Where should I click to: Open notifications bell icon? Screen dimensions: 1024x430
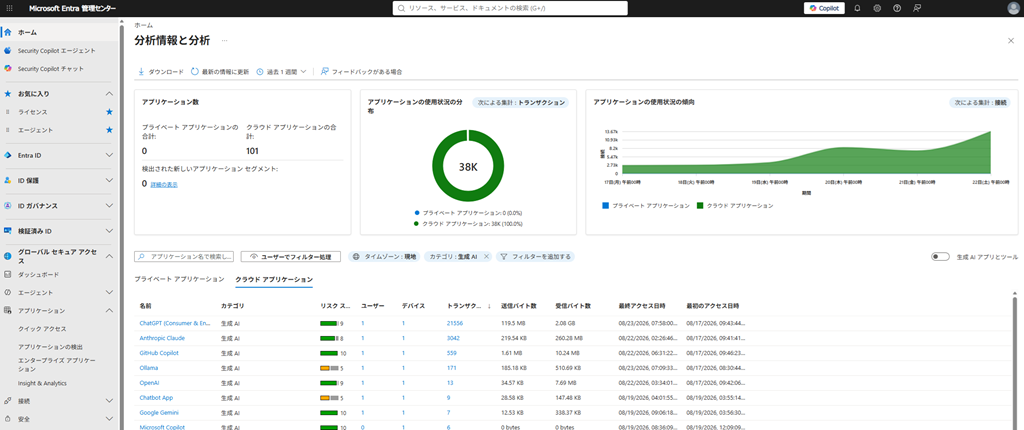(857, 8)
